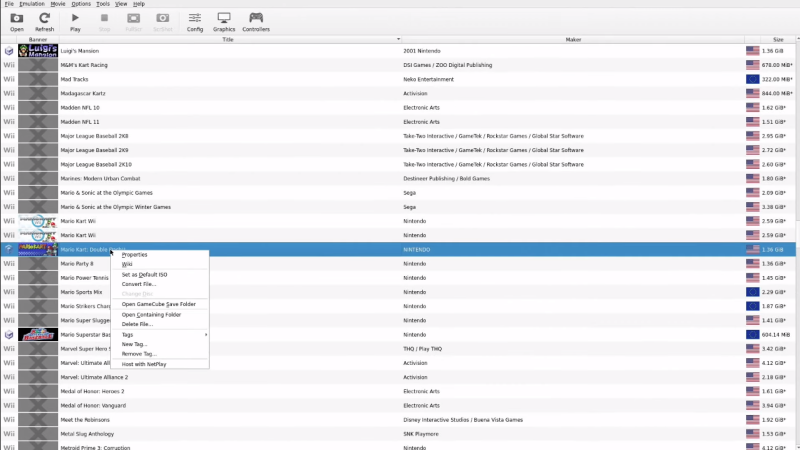This screenshot has width=800, height=450.
Task: Sort by the Title column header
Action: coord(230,39)
